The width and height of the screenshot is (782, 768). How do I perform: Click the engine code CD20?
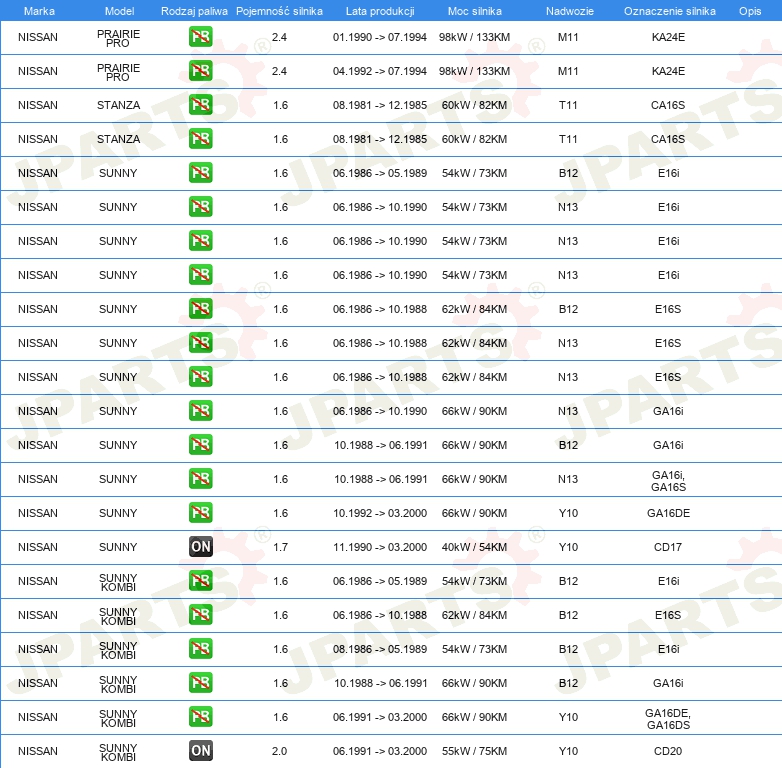click(668, 751)
